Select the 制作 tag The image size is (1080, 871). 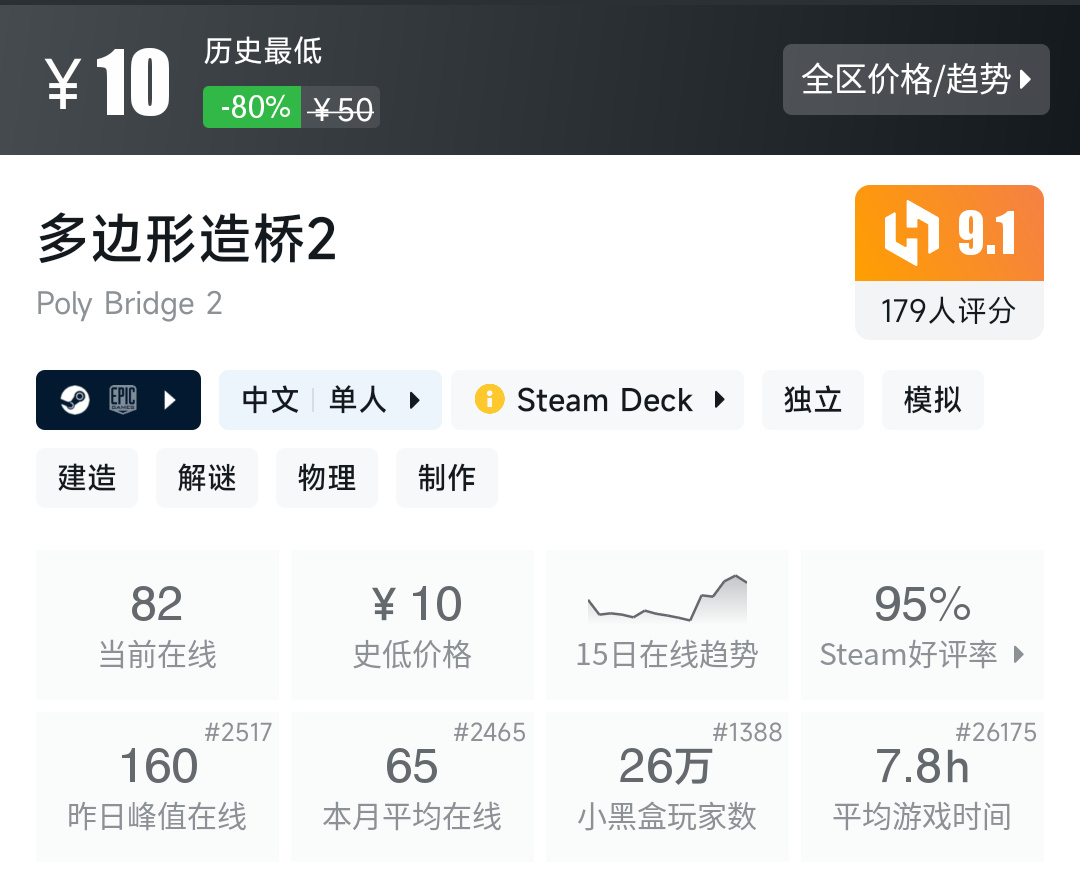[x=447, y=478]
